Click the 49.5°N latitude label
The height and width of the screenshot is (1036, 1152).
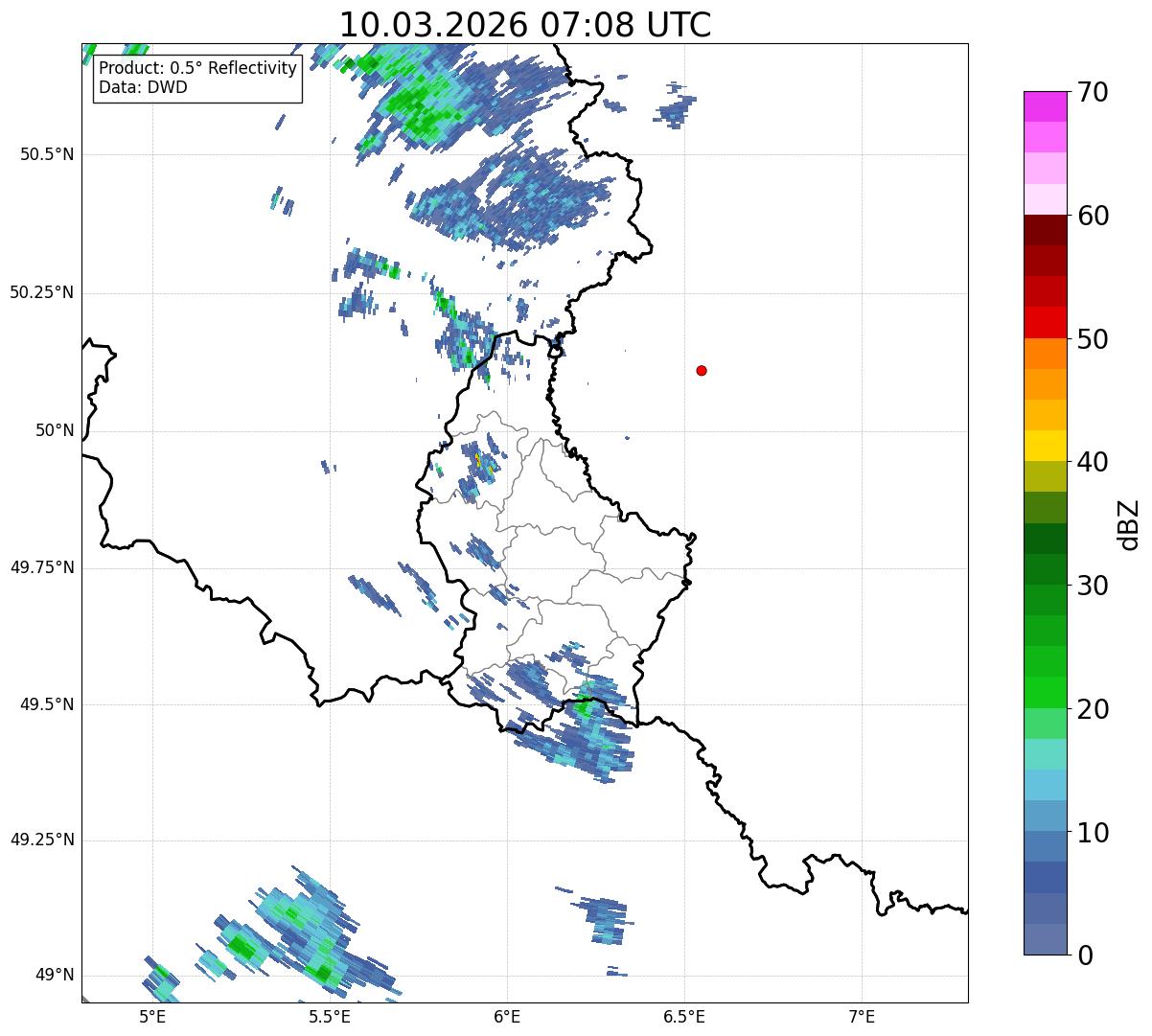tap(46, 704)
